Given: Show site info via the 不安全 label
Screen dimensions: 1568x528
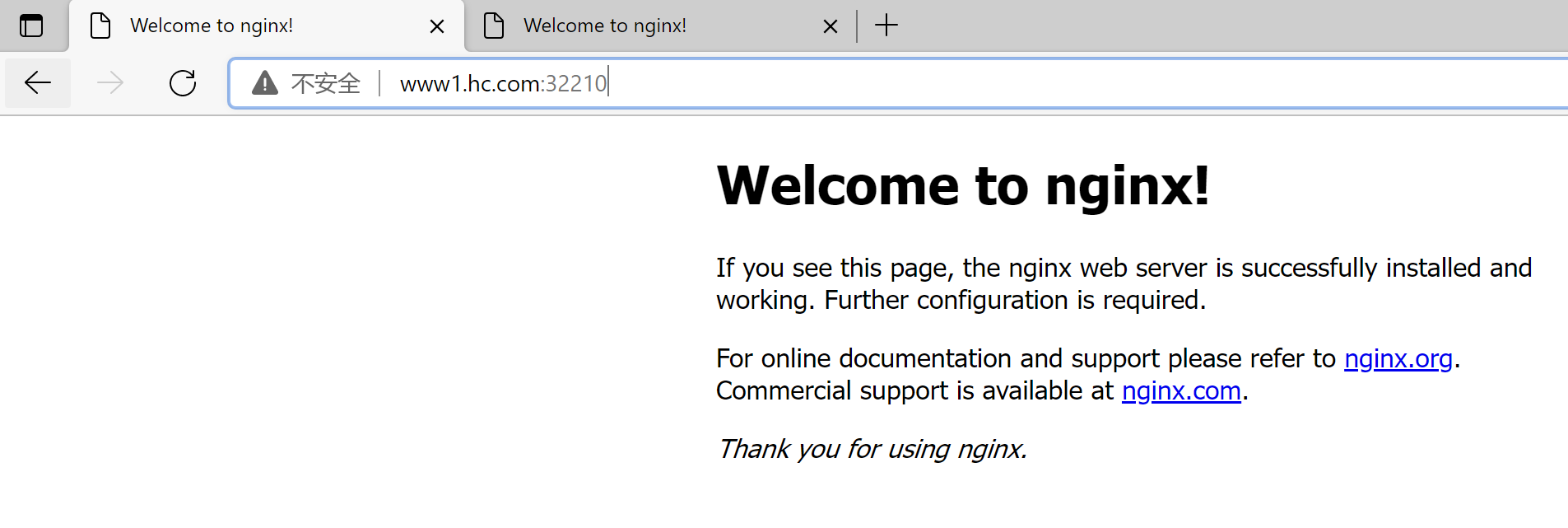Looking at the screenshot, I should (326, 83).
